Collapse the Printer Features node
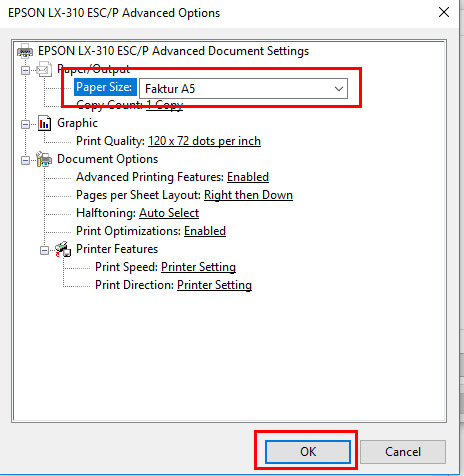This screenshot has width=464, height=476. (44, 250)
